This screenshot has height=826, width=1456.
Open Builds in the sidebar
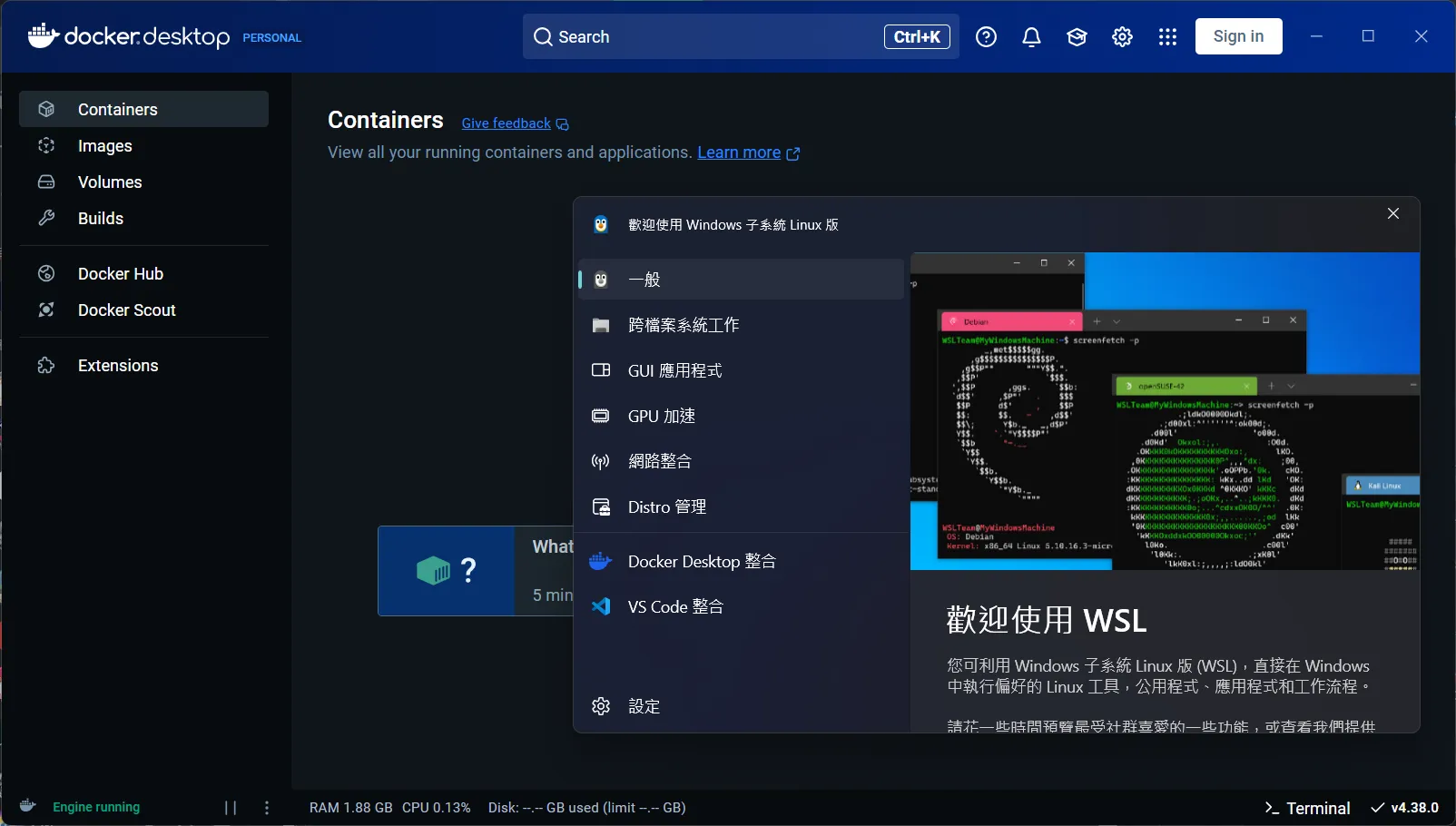point(143,218)
